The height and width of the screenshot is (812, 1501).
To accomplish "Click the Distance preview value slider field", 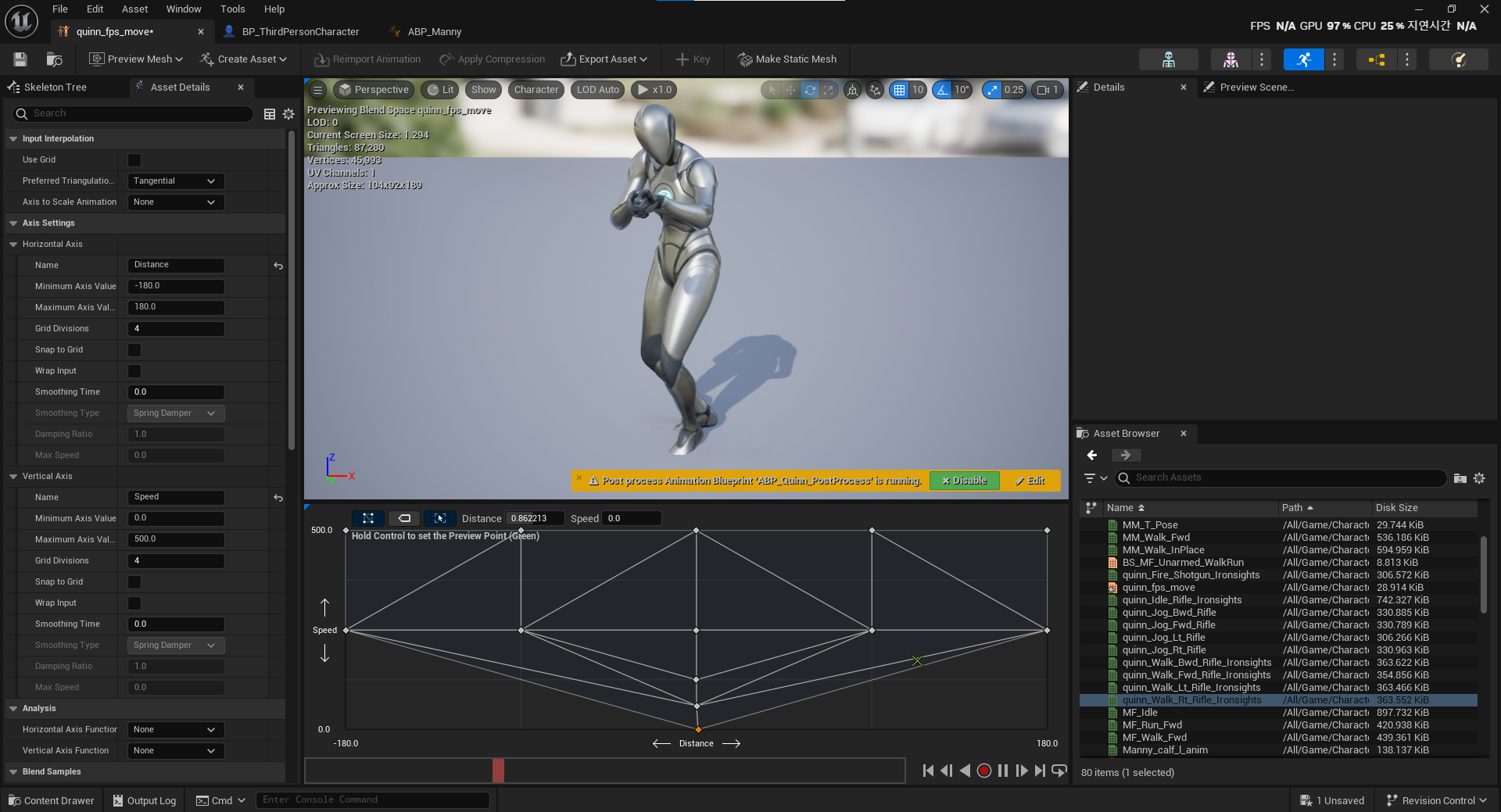I will pyautogui.click(x=535, y=518).
